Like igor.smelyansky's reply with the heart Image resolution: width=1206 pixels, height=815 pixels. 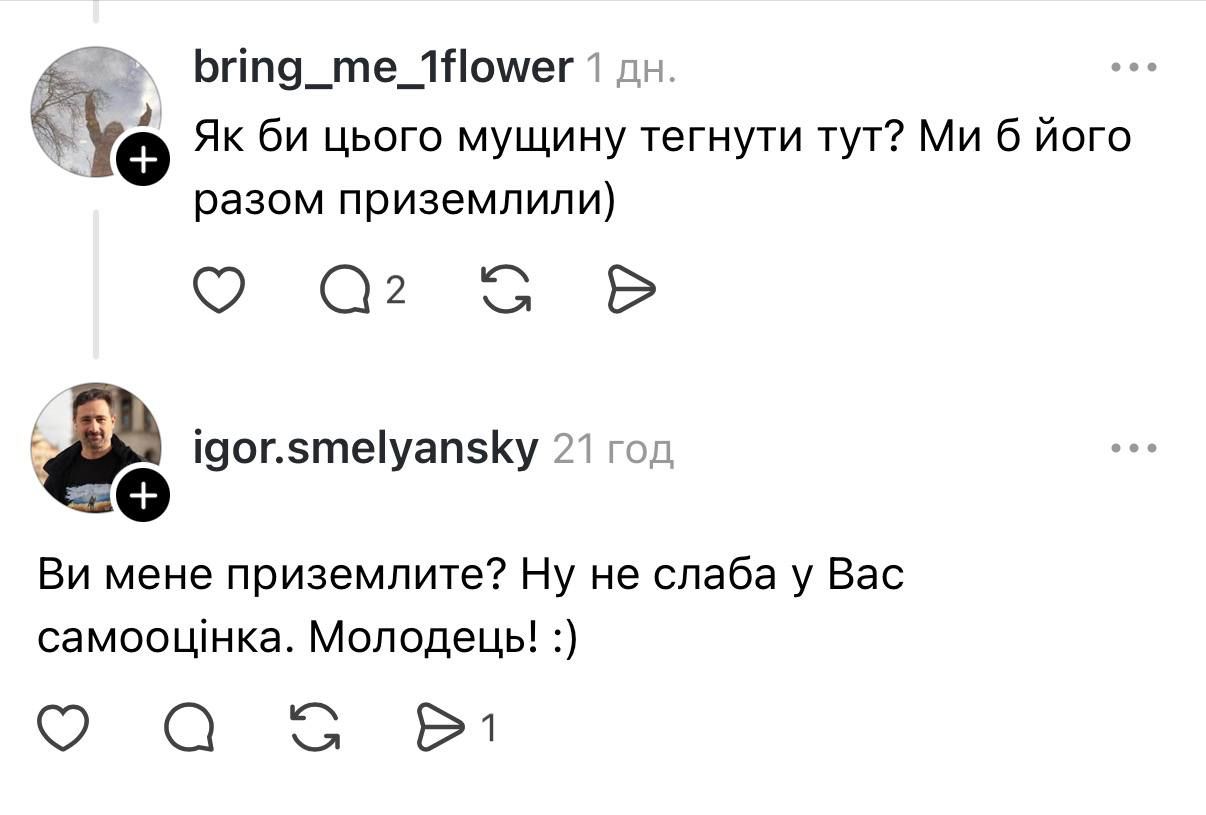coord(63,728)
